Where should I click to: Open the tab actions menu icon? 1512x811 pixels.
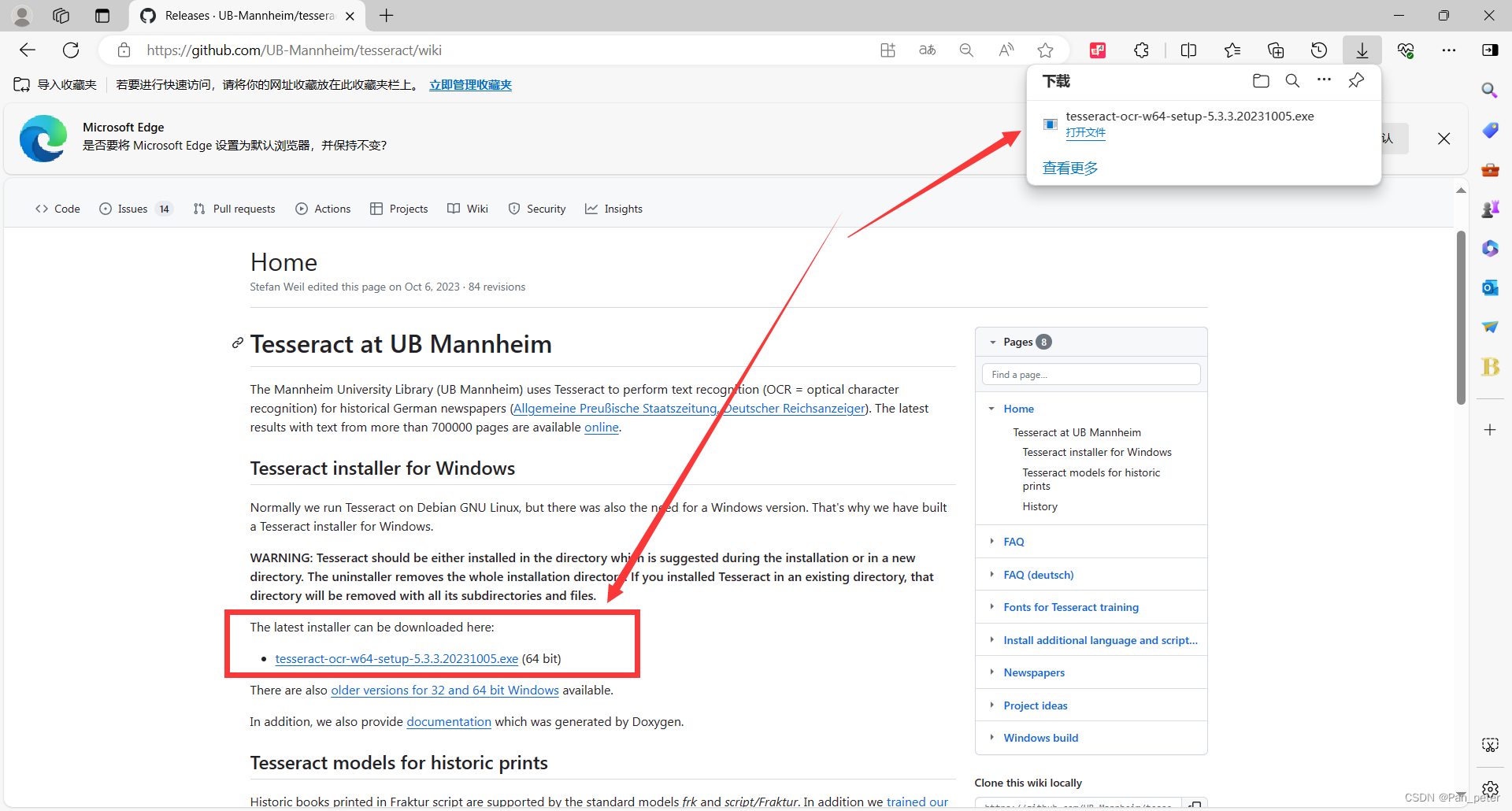[x=102, y=16]
